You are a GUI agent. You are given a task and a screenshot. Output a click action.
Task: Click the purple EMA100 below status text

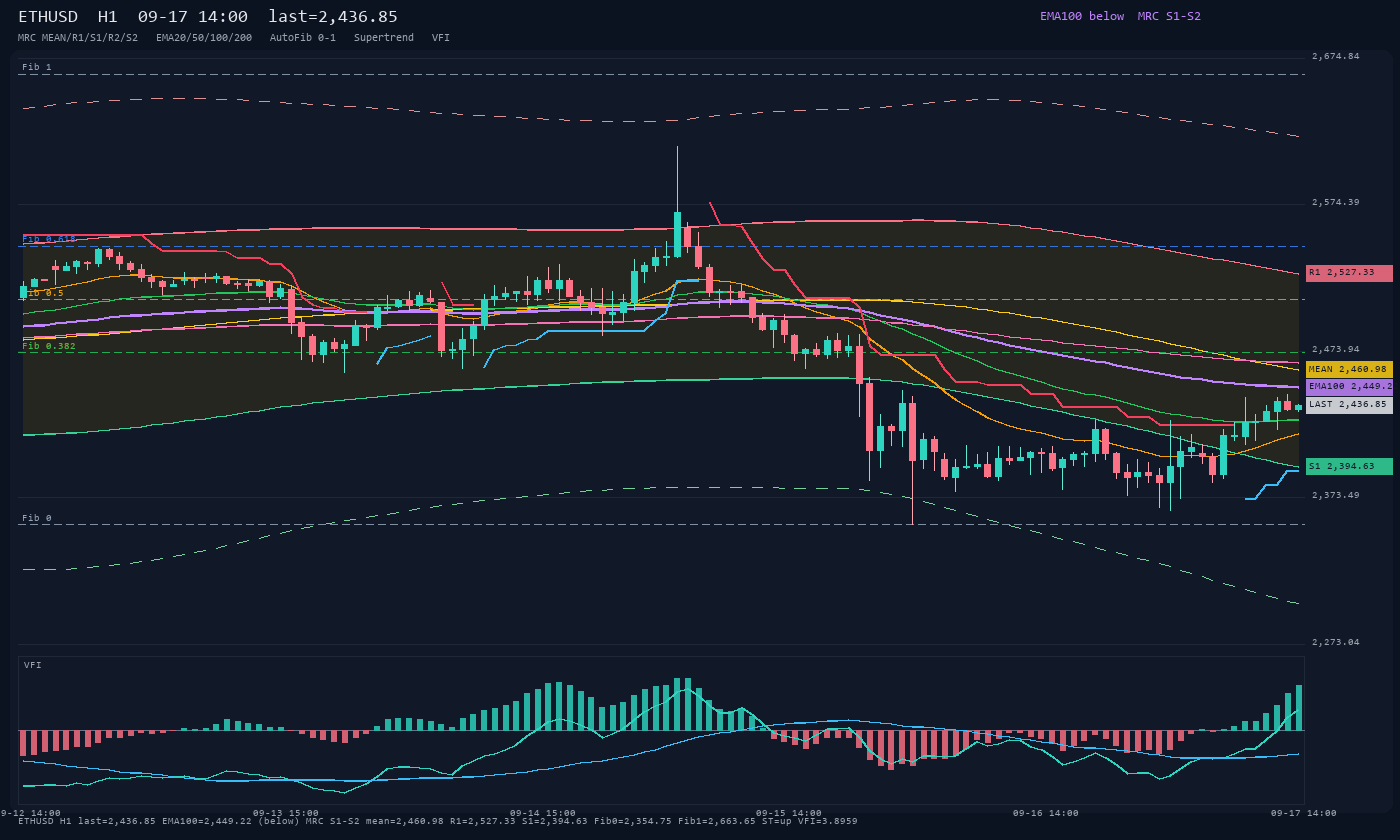[x=1082, y=16]
